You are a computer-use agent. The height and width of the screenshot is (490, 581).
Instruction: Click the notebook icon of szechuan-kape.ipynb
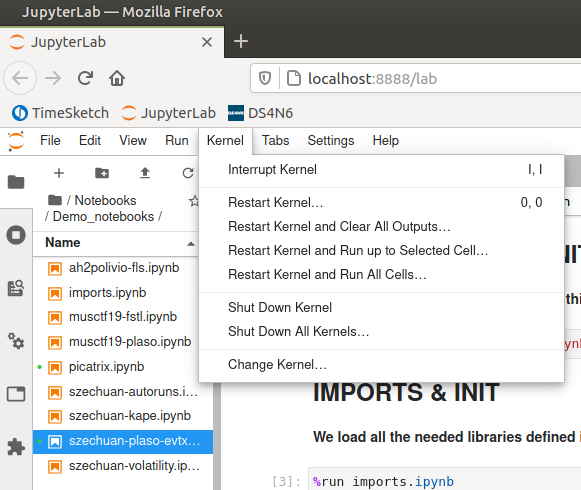click(55, 417)
